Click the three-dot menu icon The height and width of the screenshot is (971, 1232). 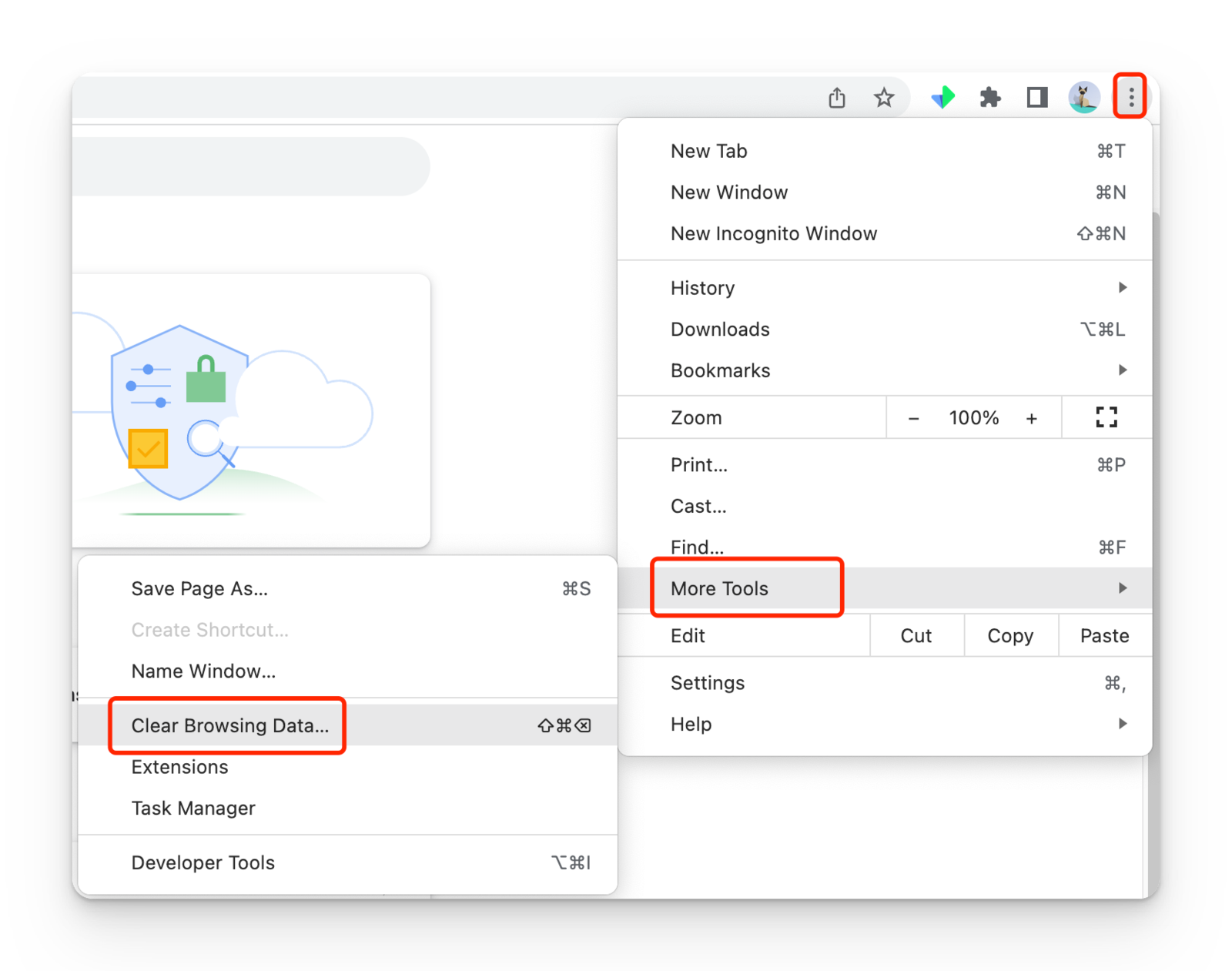[1130, 97]
